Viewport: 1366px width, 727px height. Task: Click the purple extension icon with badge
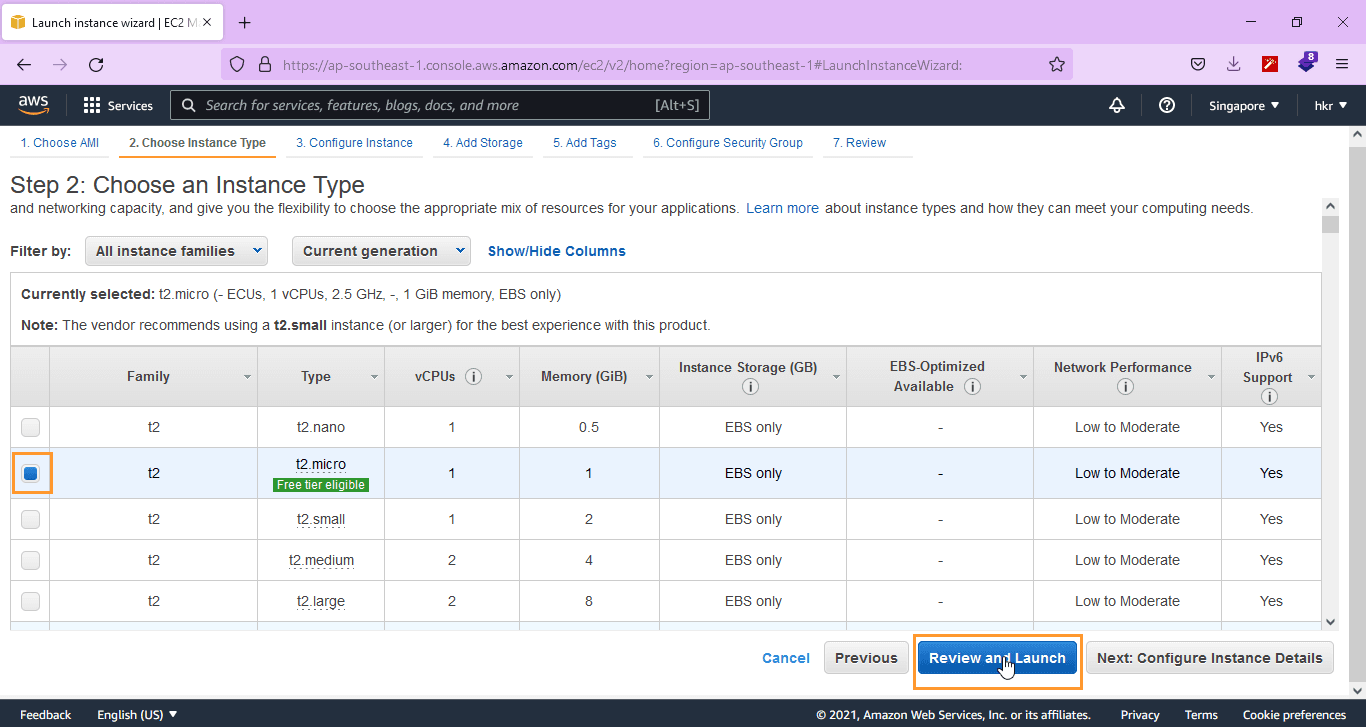(x=1306, y=63)
